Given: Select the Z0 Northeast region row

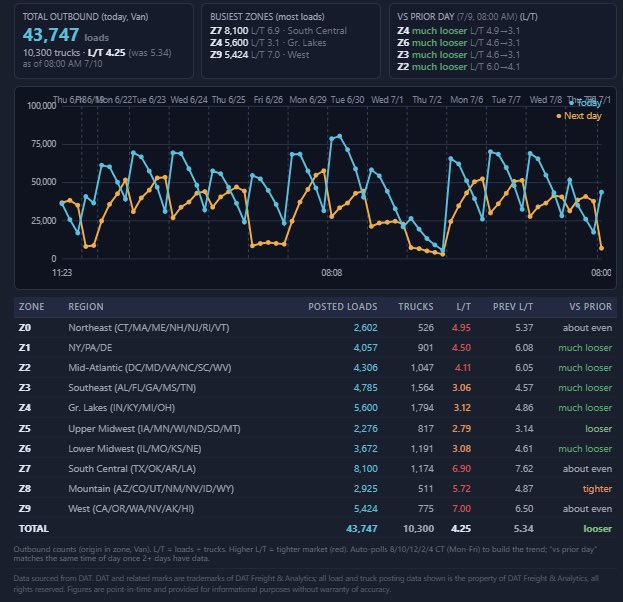Looking at the screenshot, I should pos(315,328).
